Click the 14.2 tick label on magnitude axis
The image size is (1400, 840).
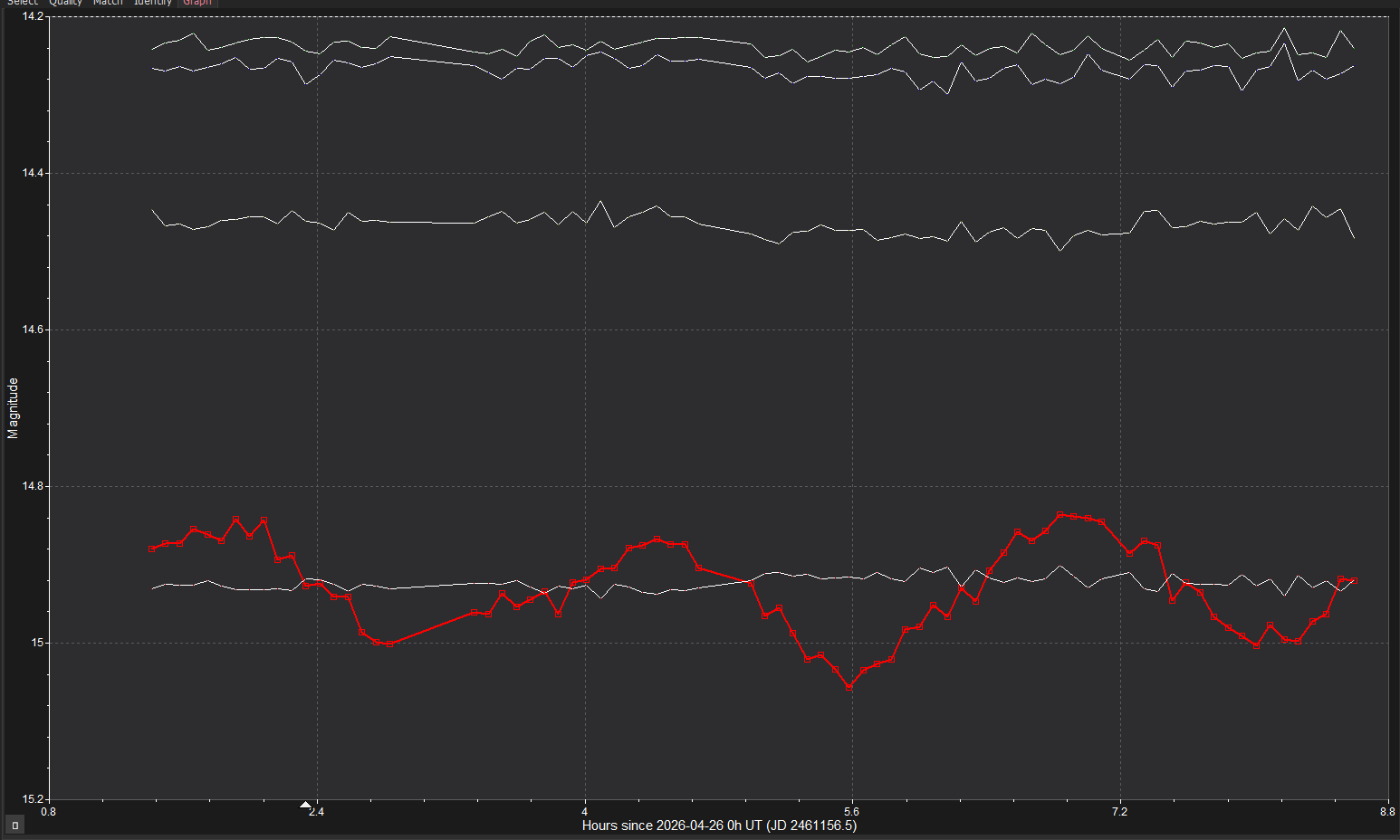click(32, 16)
